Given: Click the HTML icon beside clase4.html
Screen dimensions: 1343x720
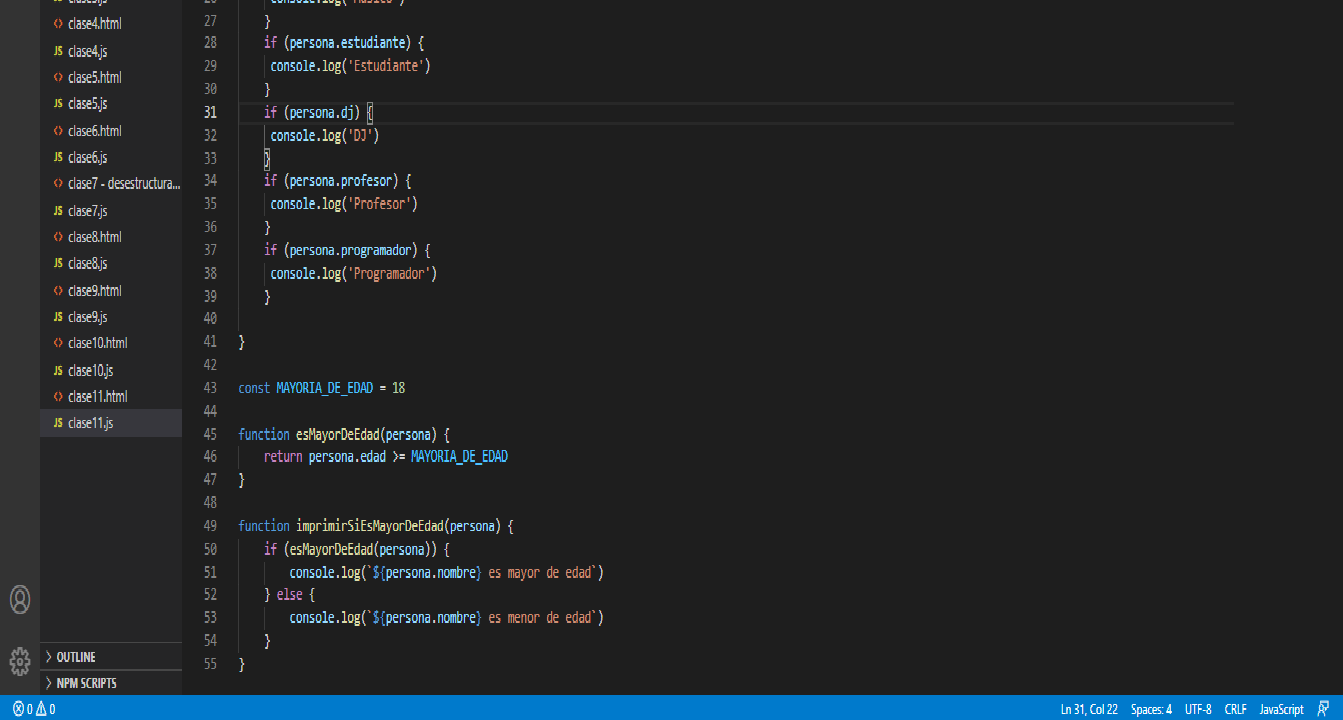Looking at the screenshot, I should tap(58, 23).
